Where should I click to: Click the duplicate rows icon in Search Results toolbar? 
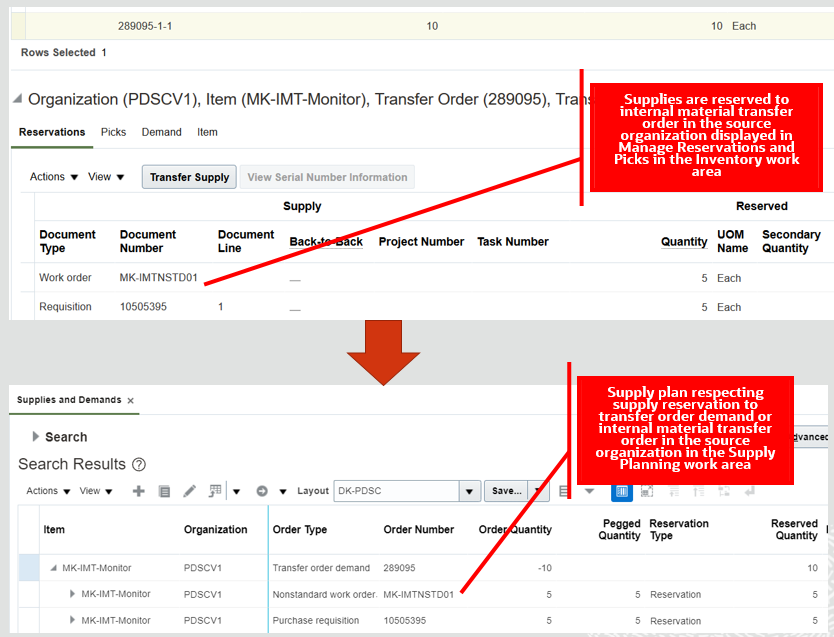point(164,491)
